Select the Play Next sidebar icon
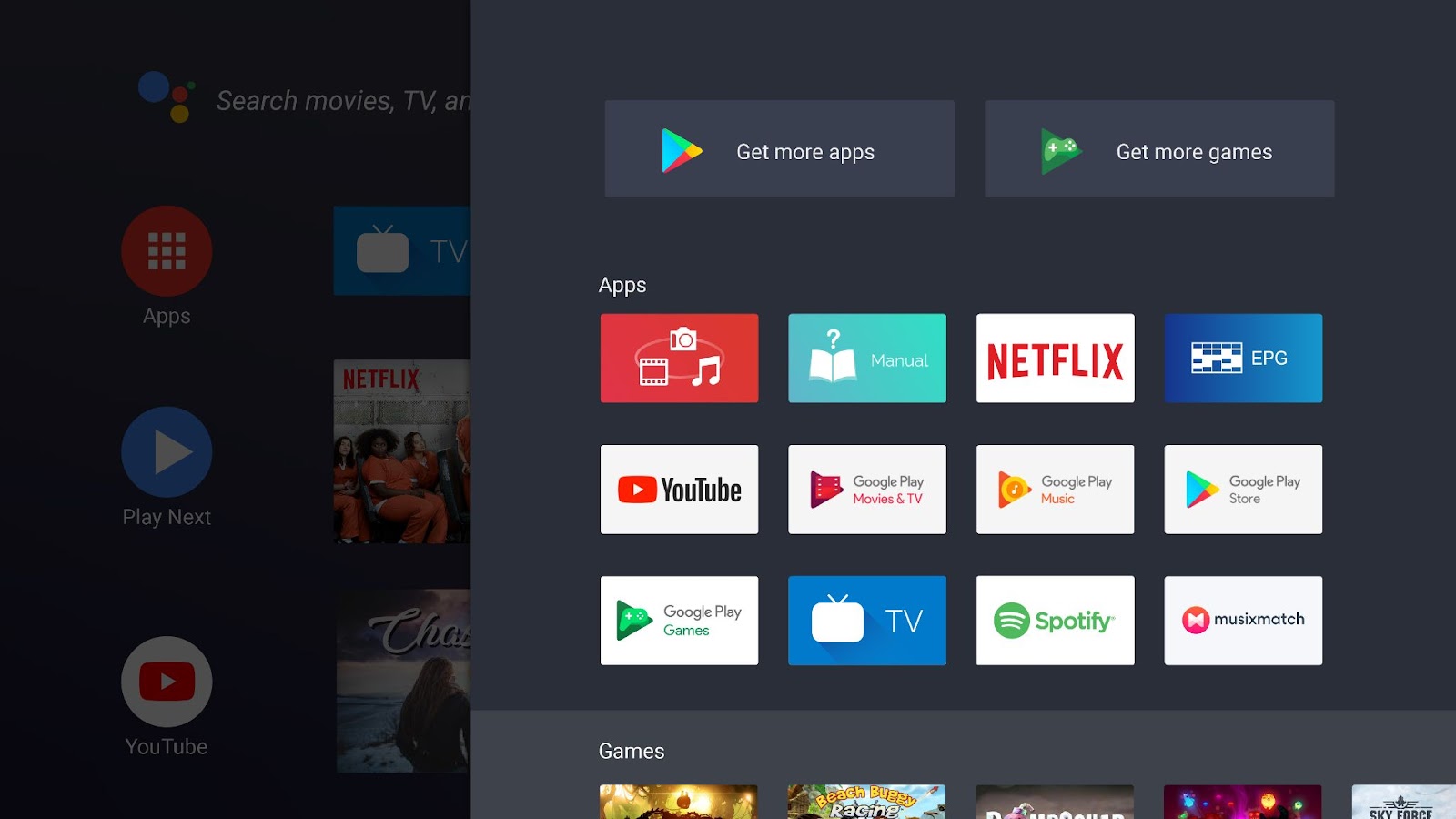 (167, 452)
